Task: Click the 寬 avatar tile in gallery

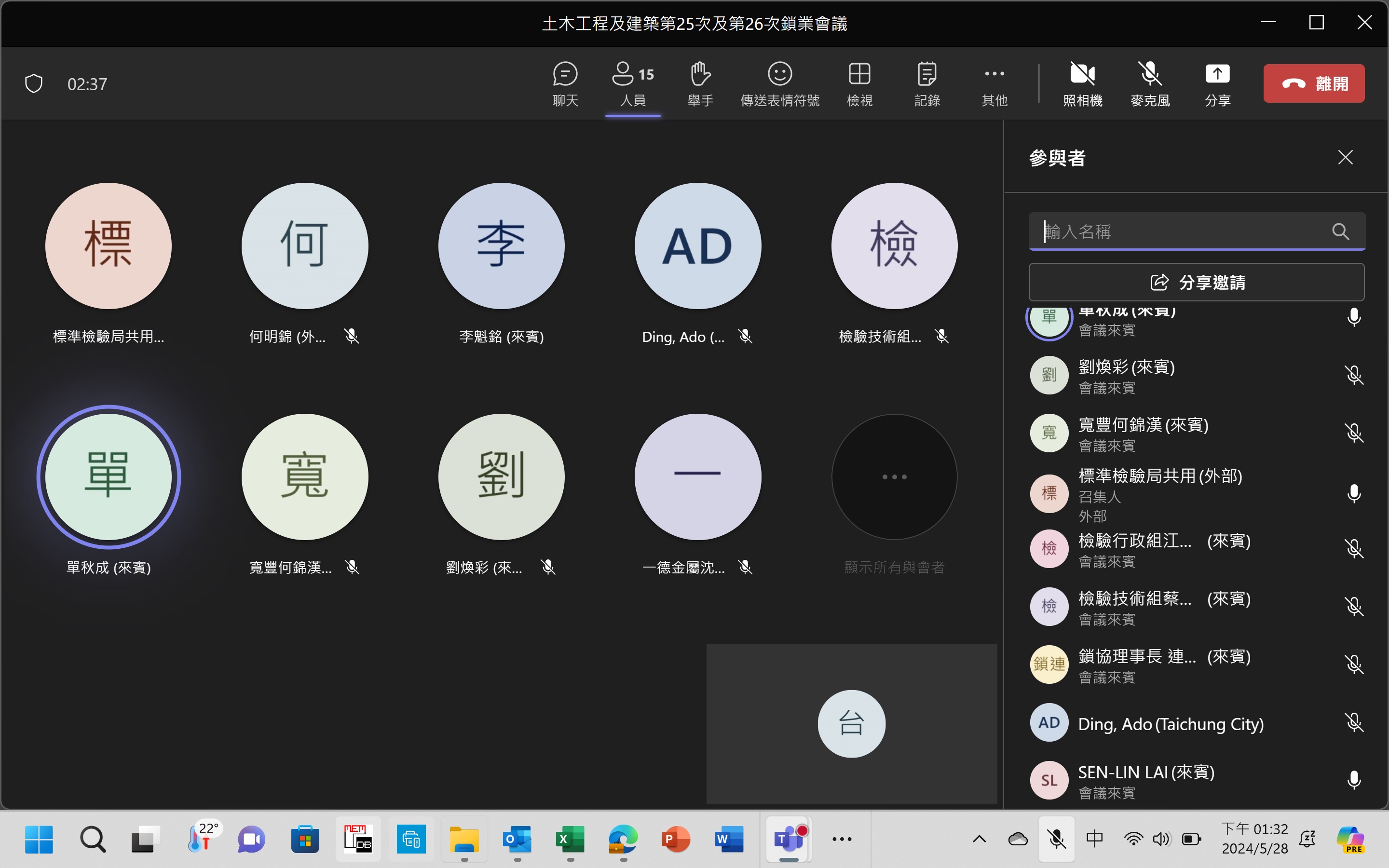Action: [x=305, y=476]
